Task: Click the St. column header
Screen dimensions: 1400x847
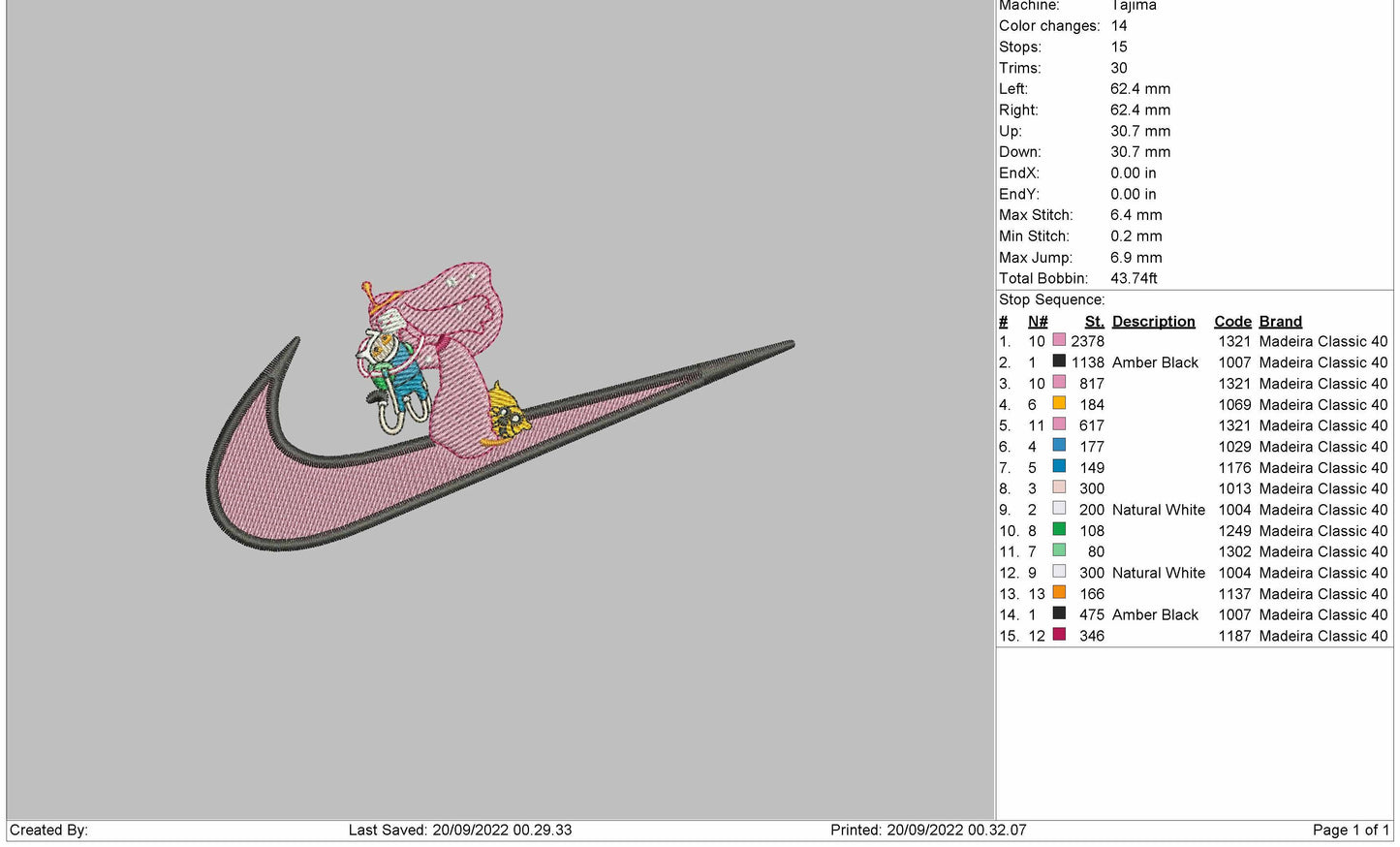Action: 1094,321
